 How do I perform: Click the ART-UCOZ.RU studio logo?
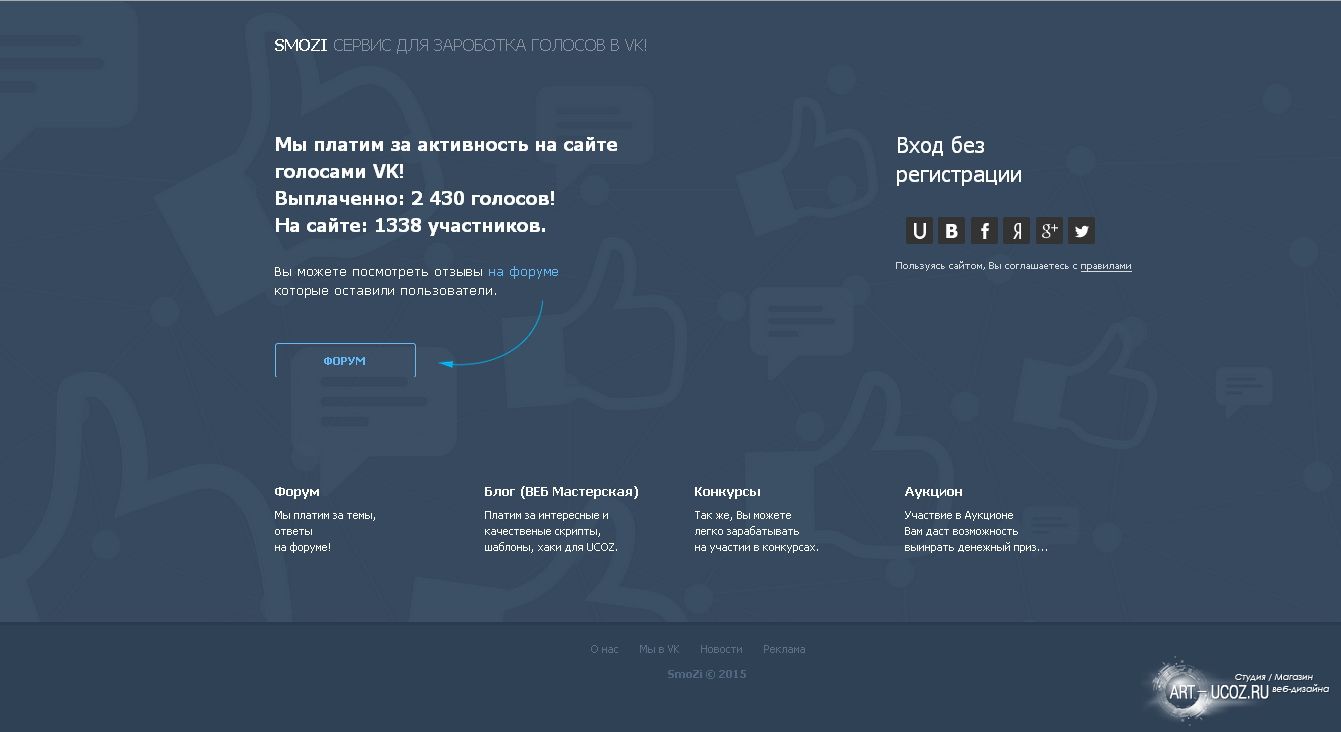(1237, 690)
